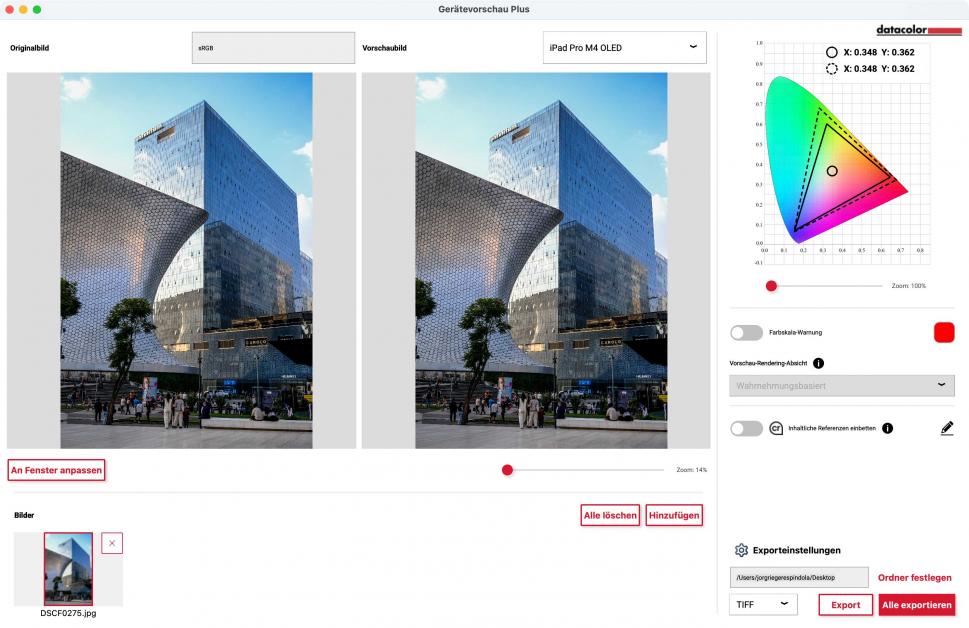Enable Inhaltliche Referenzen einbetten switch

click(747, 428)
